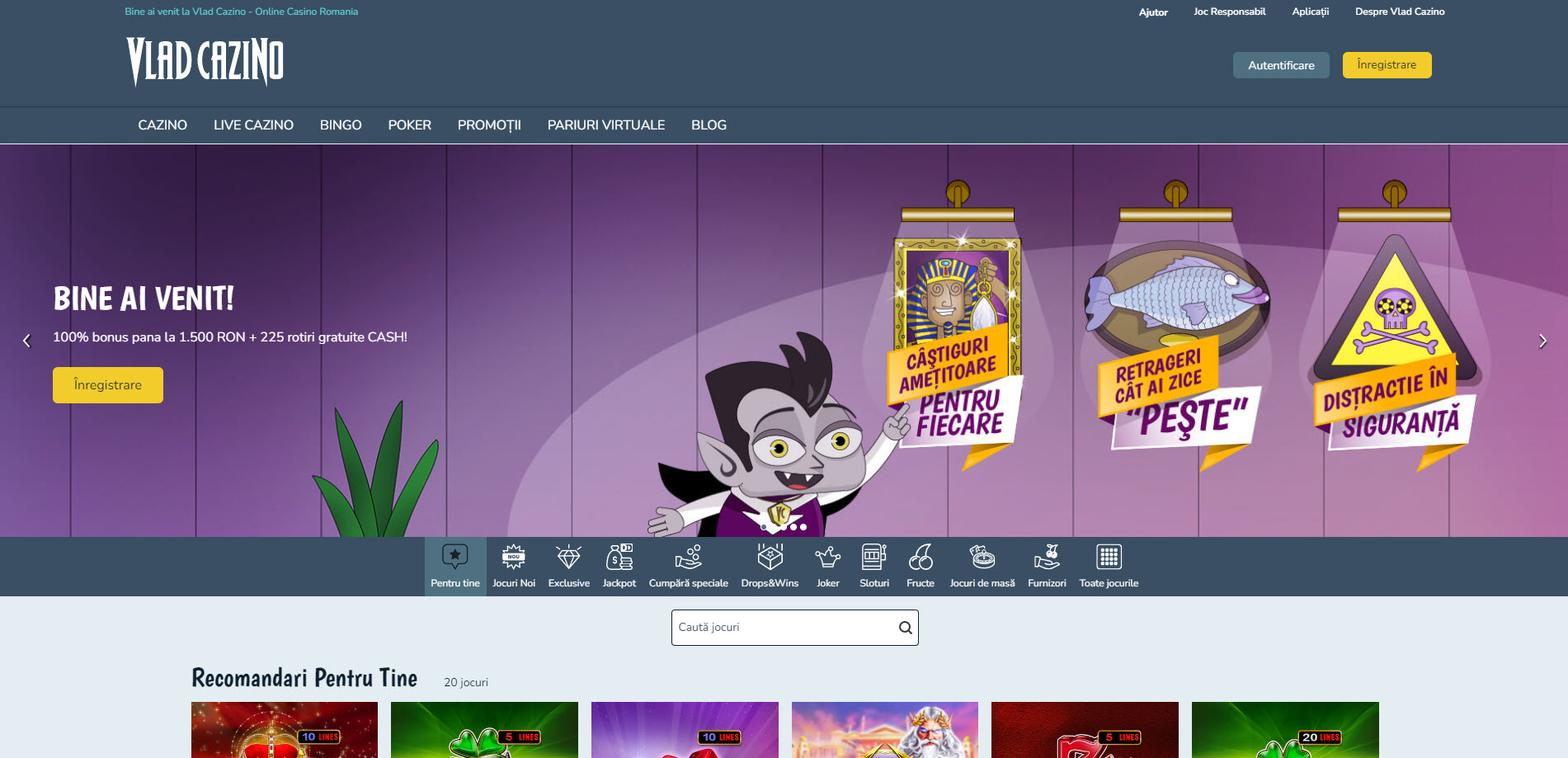Click the magnifier icon in game search
This screenshot has width=1568, height=758.
pyautogui.click(x=905, y=628)
